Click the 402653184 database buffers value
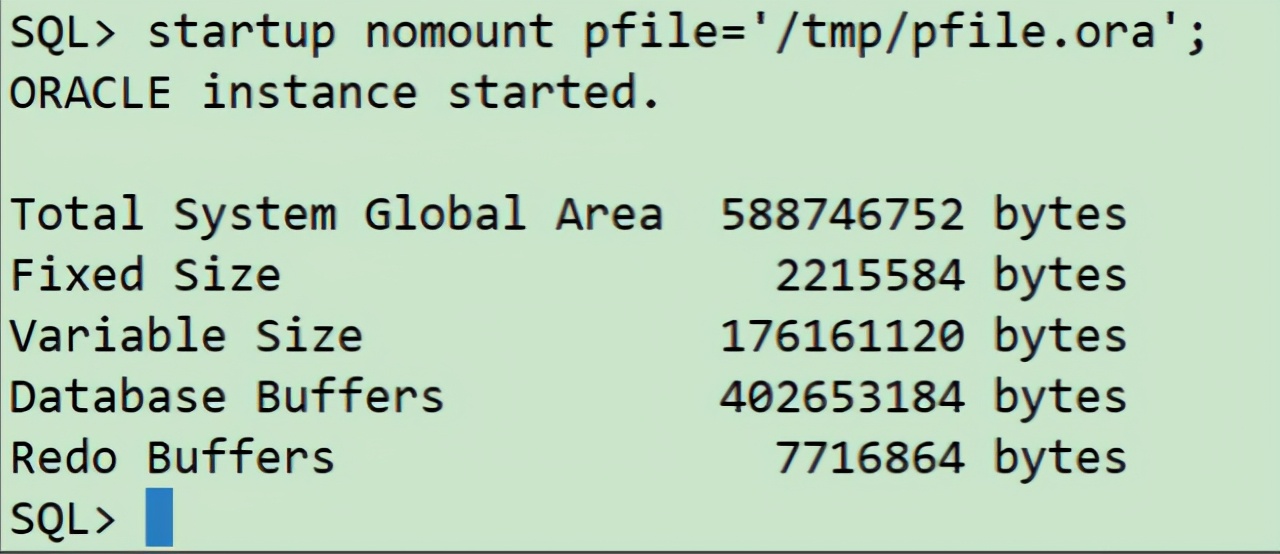The height and width of the screenshot is (554, 1280). coord(842,397)
